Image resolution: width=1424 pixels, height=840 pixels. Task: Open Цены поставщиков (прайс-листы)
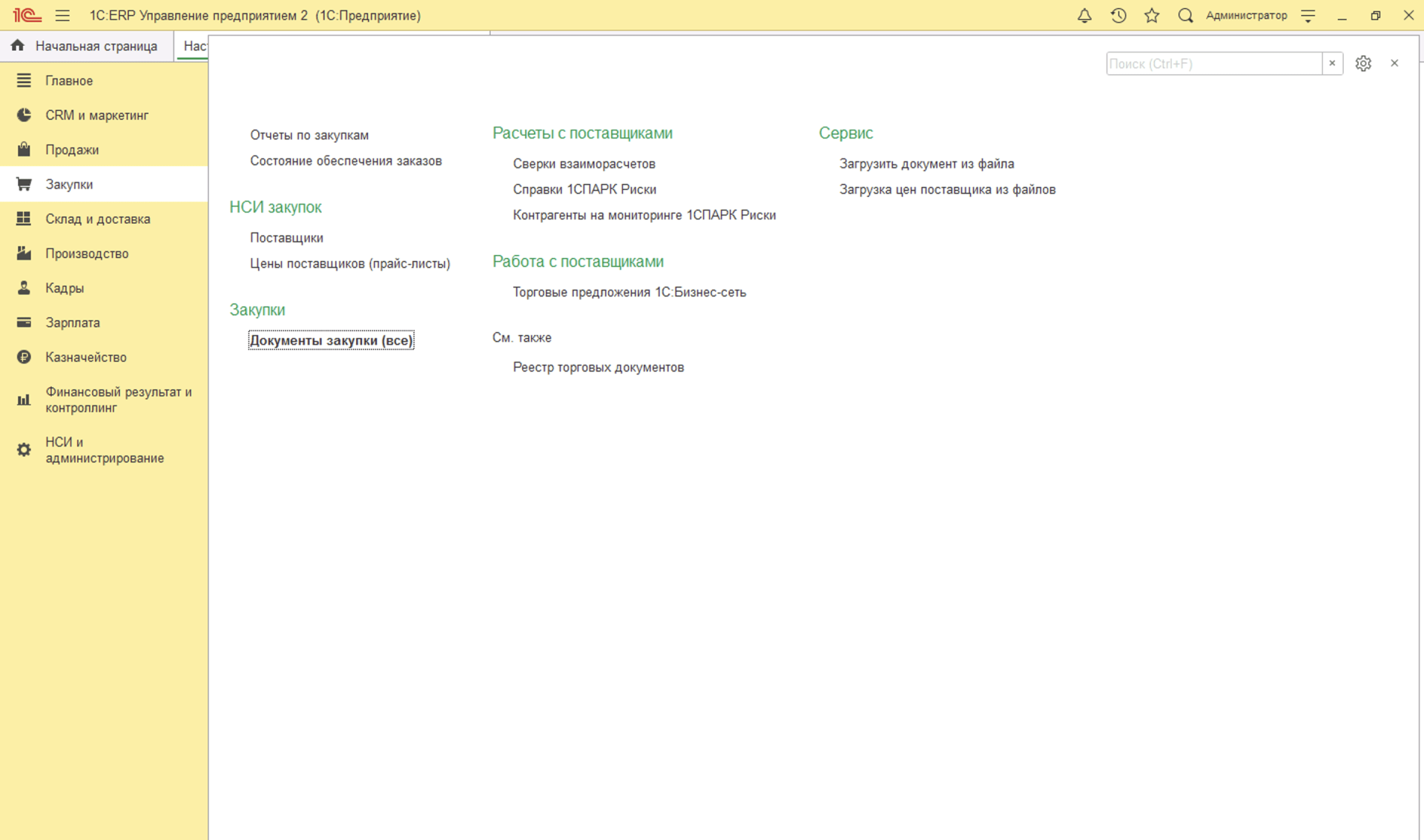click(x=349, y=264)
